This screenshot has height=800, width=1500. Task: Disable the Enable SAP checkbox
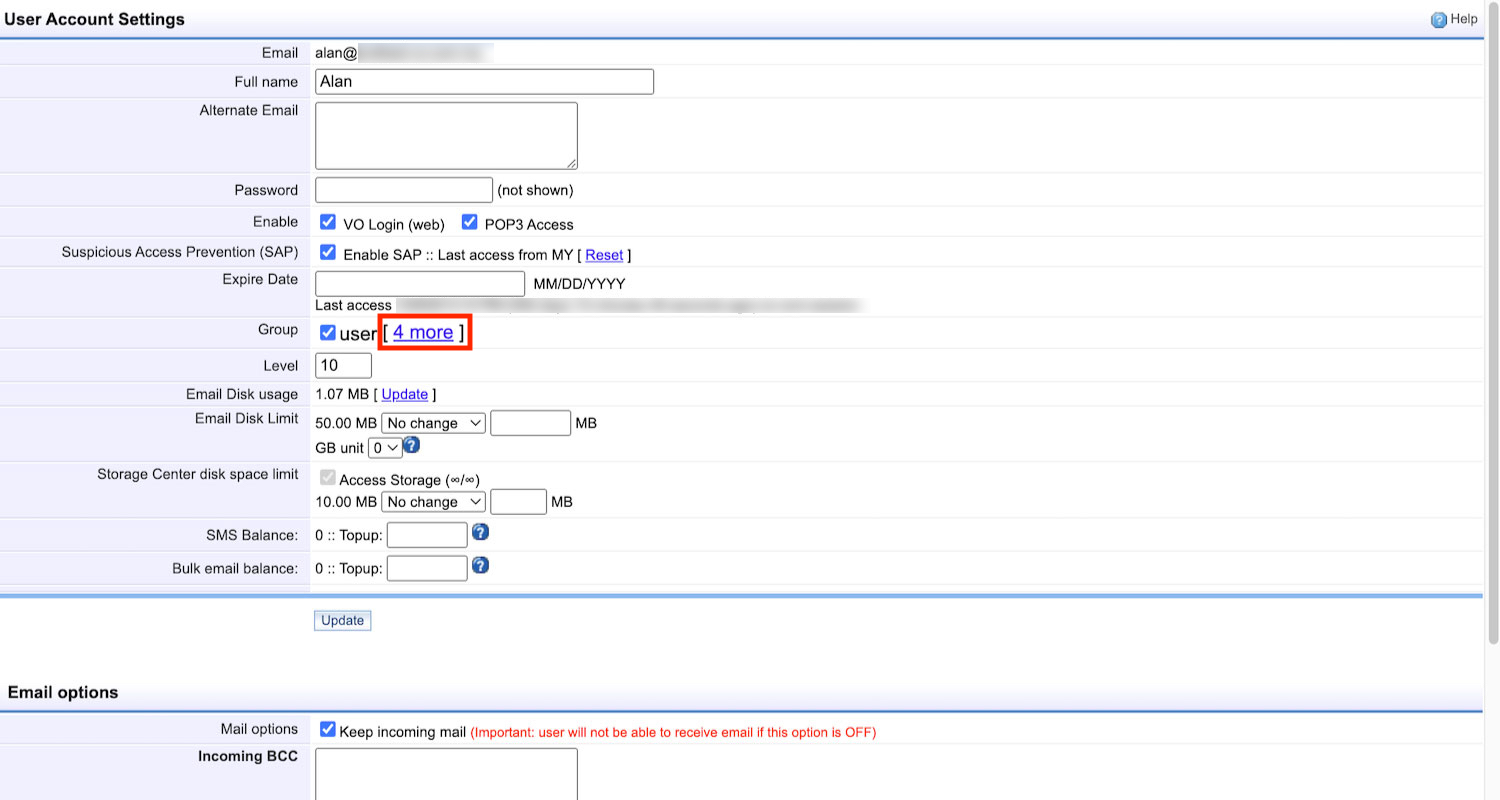pos(327,253)
